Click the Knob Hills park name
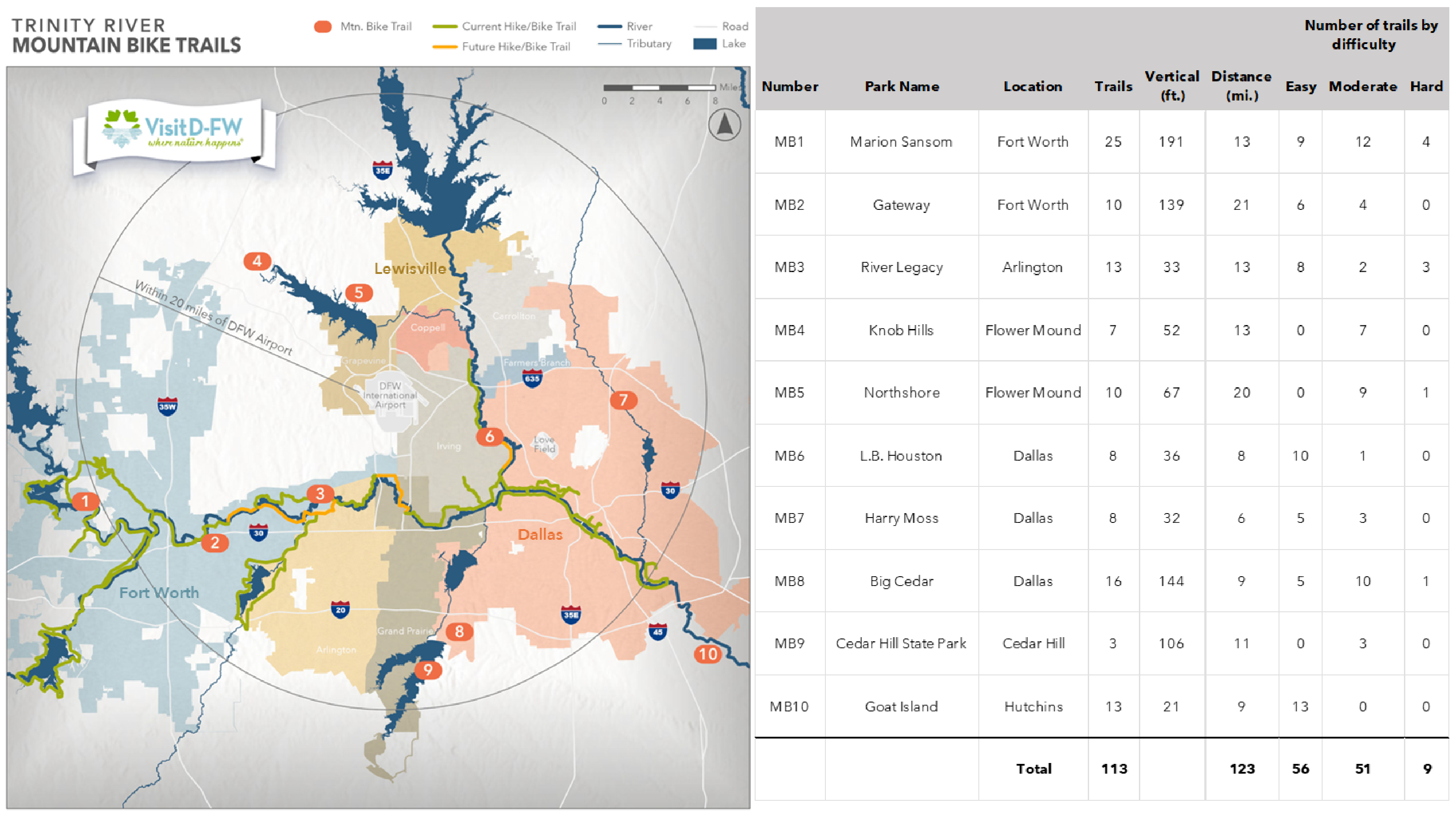The width and height of the screenshot is (1456, 819). 901,330
